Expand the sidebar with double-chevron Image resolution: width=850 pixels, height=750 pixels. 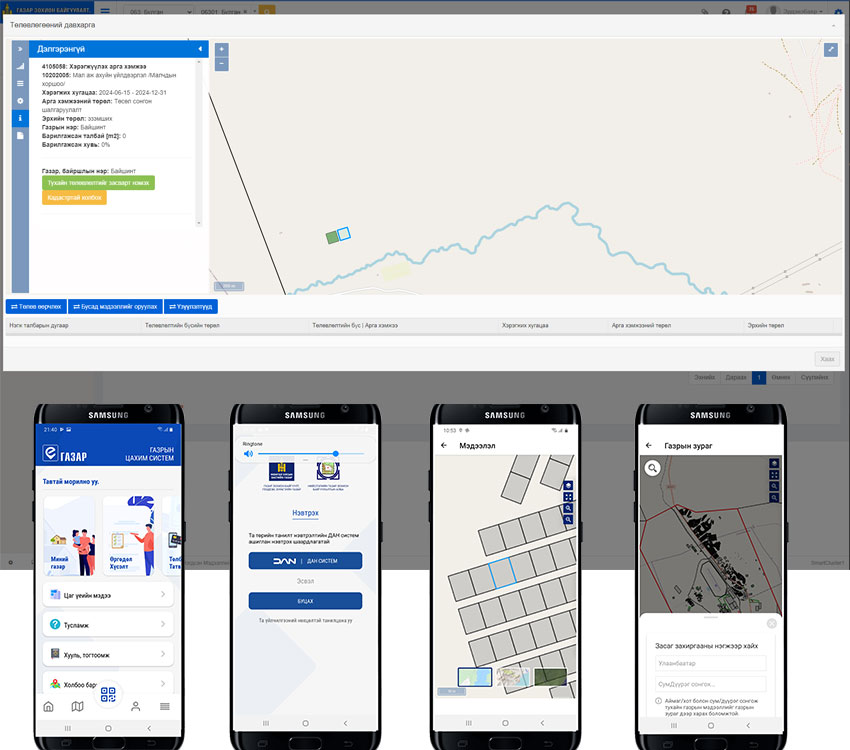[20, 48]
